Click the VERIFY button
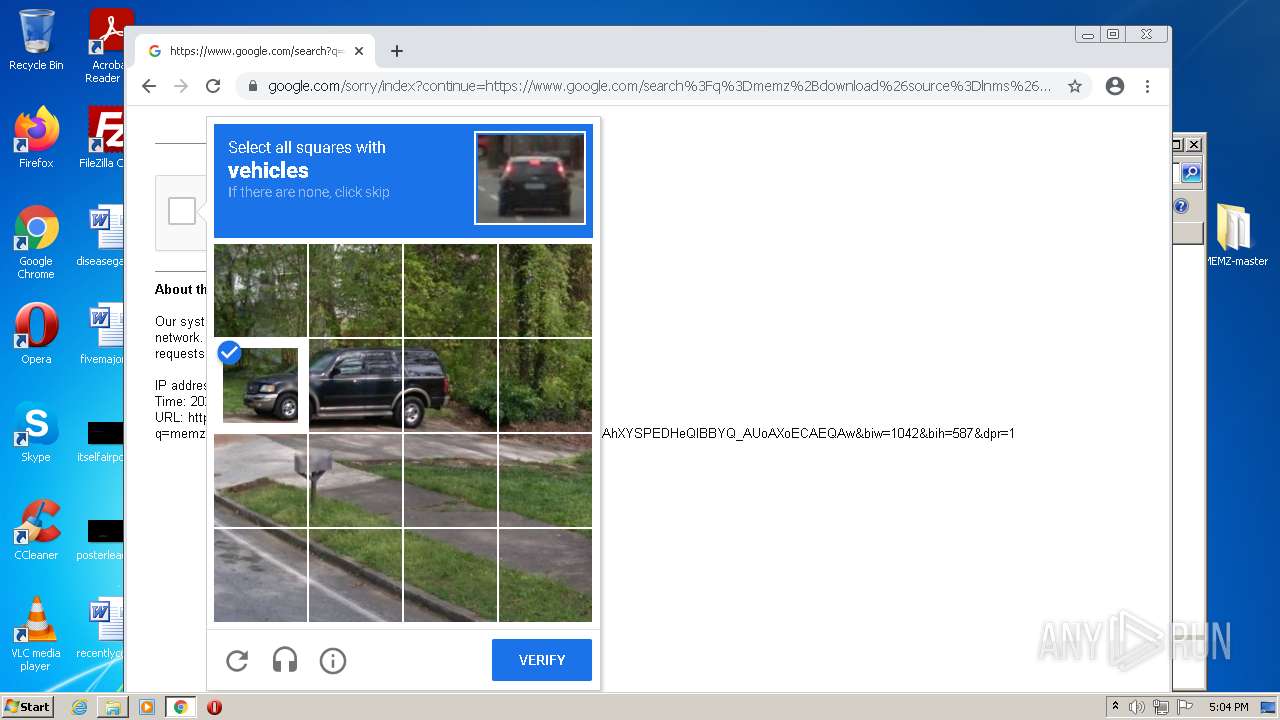 [x=542, y=660]
